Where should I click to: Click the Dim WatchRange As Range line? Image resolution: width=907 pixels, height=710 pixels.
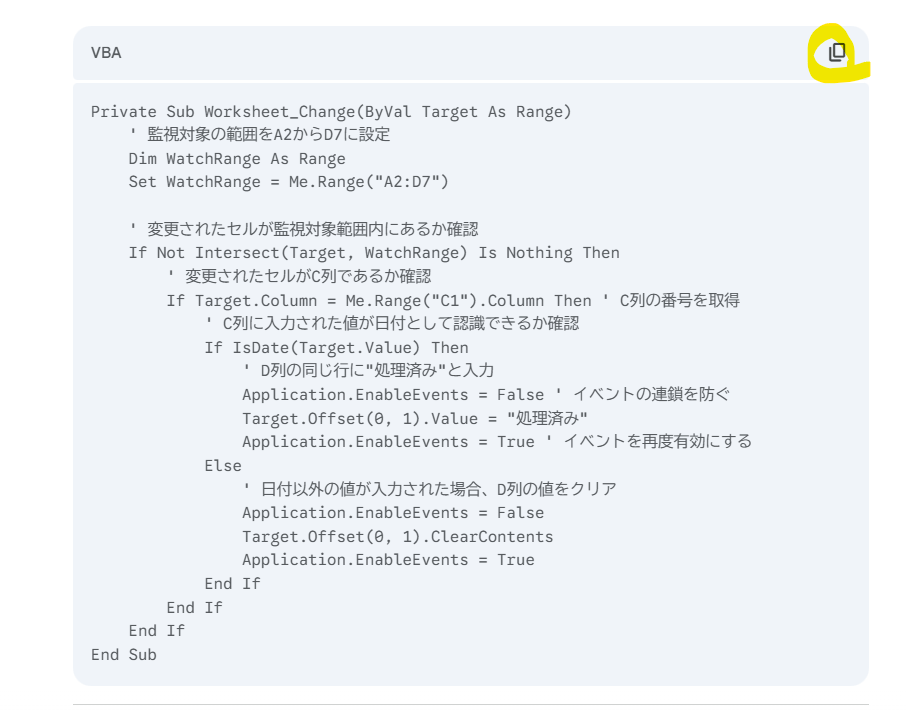(x=237, y=159)
